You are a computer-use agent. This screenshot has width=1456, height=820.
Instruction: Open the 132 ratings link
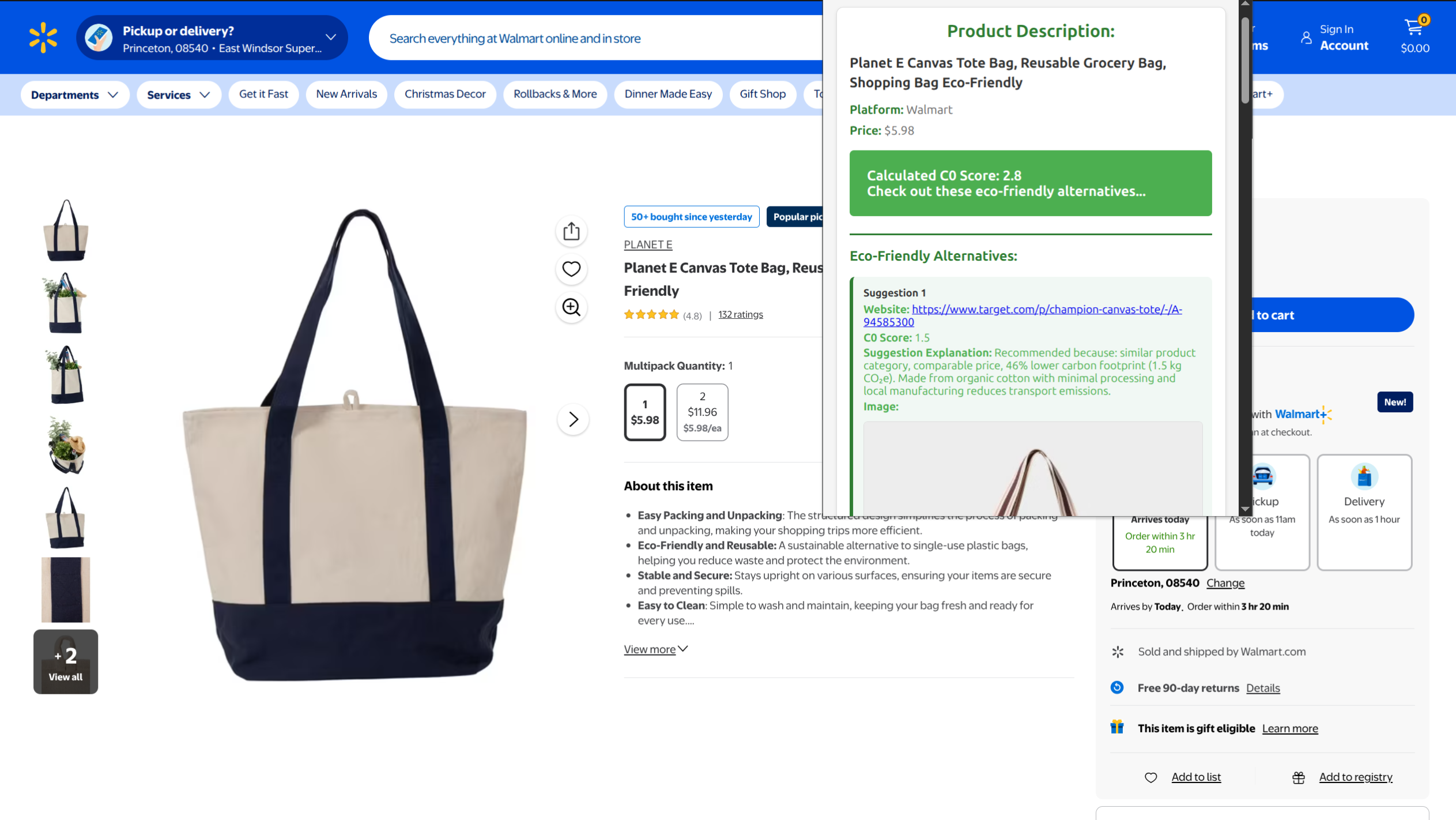click(740, 314)
